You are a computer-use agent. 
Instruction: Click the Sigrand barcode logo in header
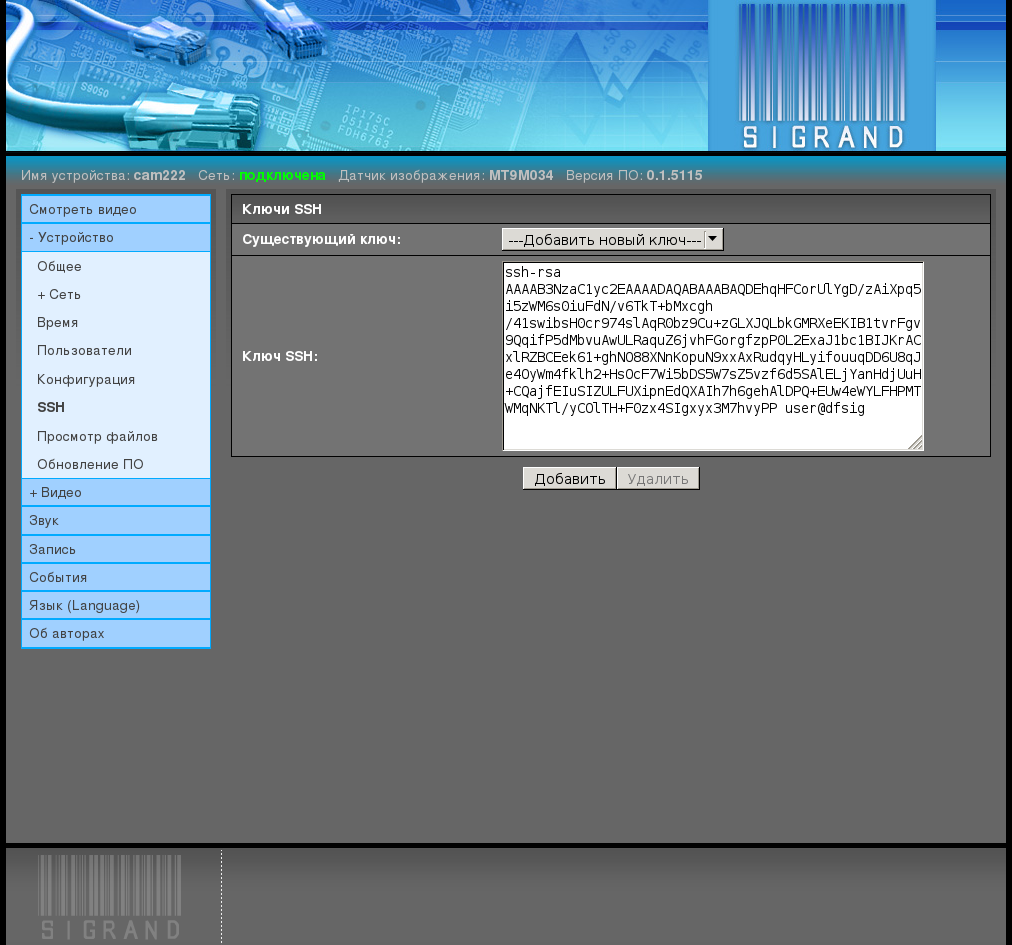822,76
